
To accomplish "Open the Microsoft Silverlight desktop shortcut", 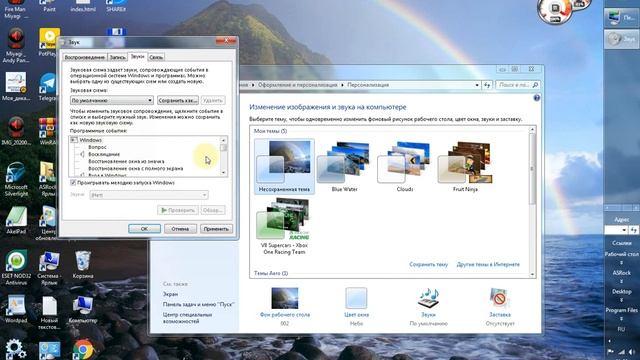I will (x=16, y=179).
